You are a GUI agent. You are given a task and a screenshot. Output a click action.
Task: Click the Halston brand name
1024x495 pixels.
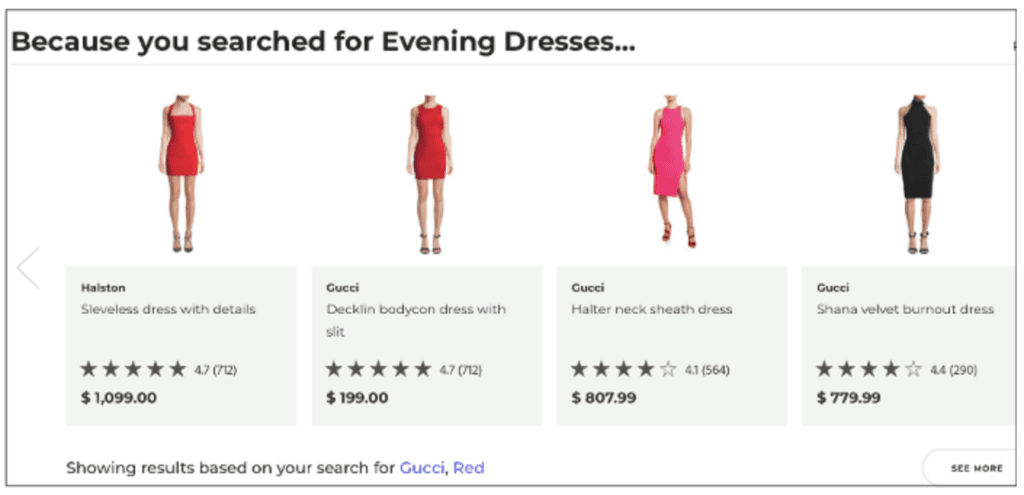point(103,287)
